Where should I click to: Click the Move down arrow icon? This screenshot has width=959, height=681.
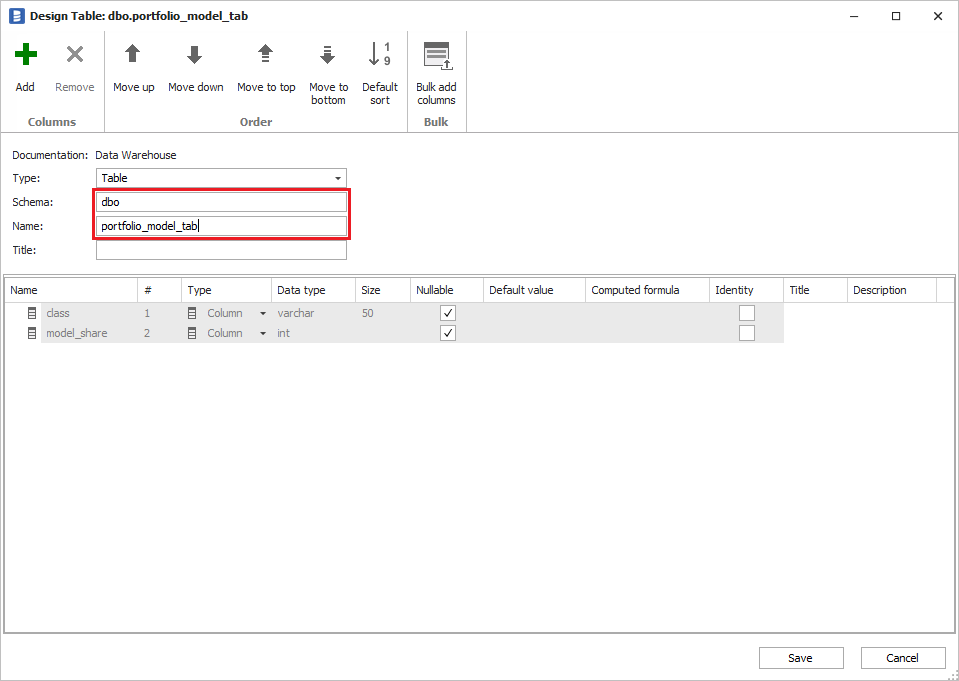[195, 55]
